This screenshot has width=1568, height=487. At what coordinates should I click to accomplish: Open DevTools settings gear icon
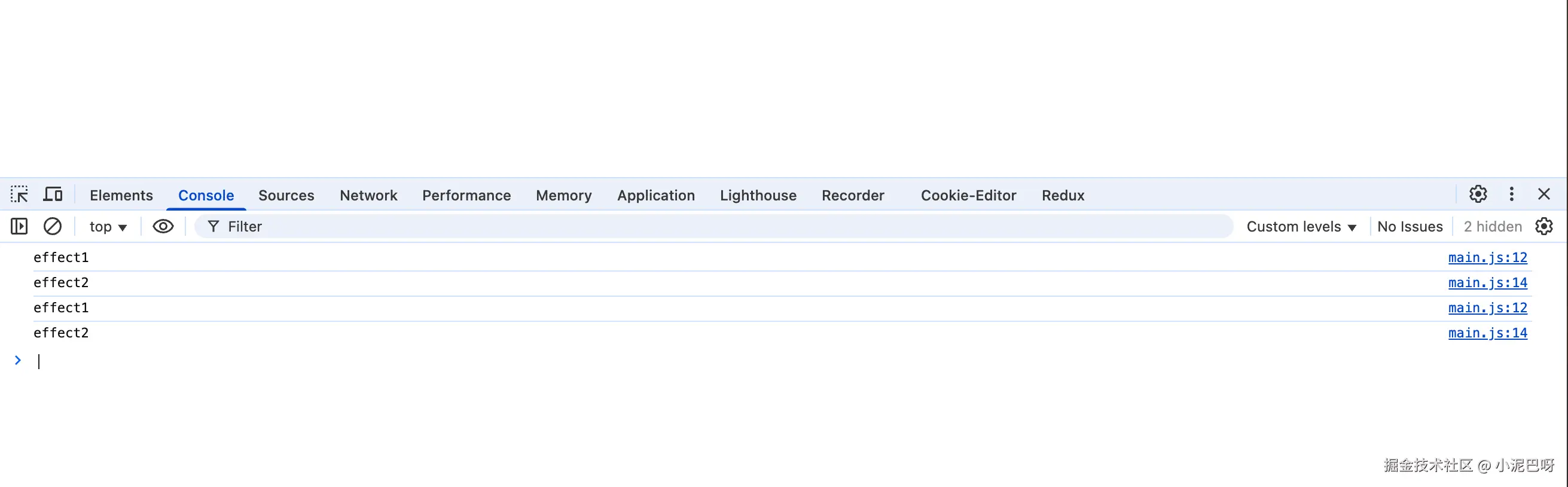tap(1478, 194)
